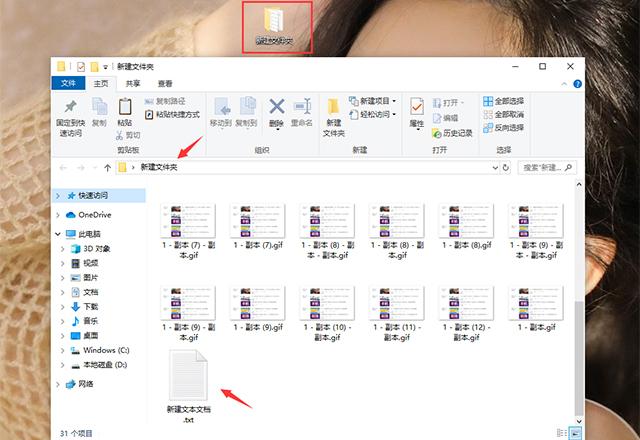Click the 粘贴 paste icon
This screenshot has width=640, height=440.
(x=125, y=108)
